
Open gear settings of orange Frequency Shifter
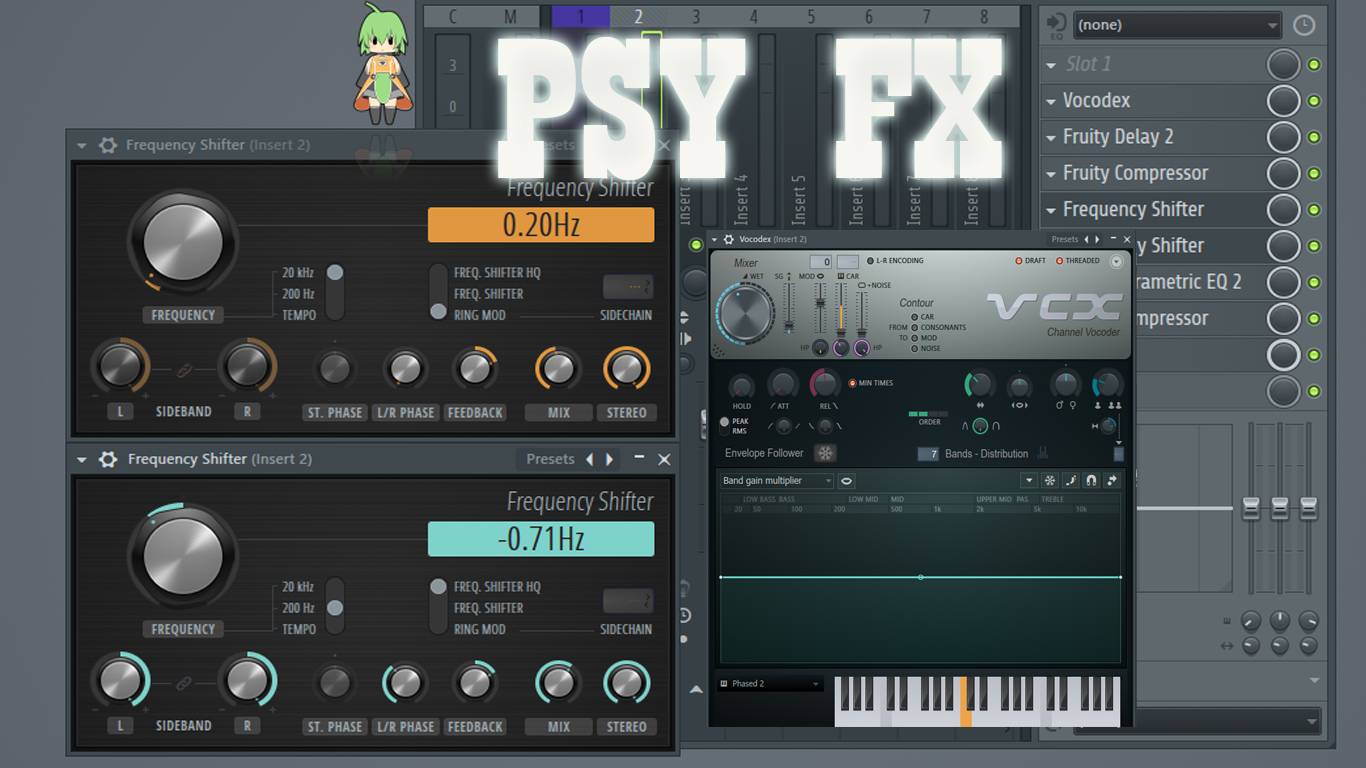point(108,145)
